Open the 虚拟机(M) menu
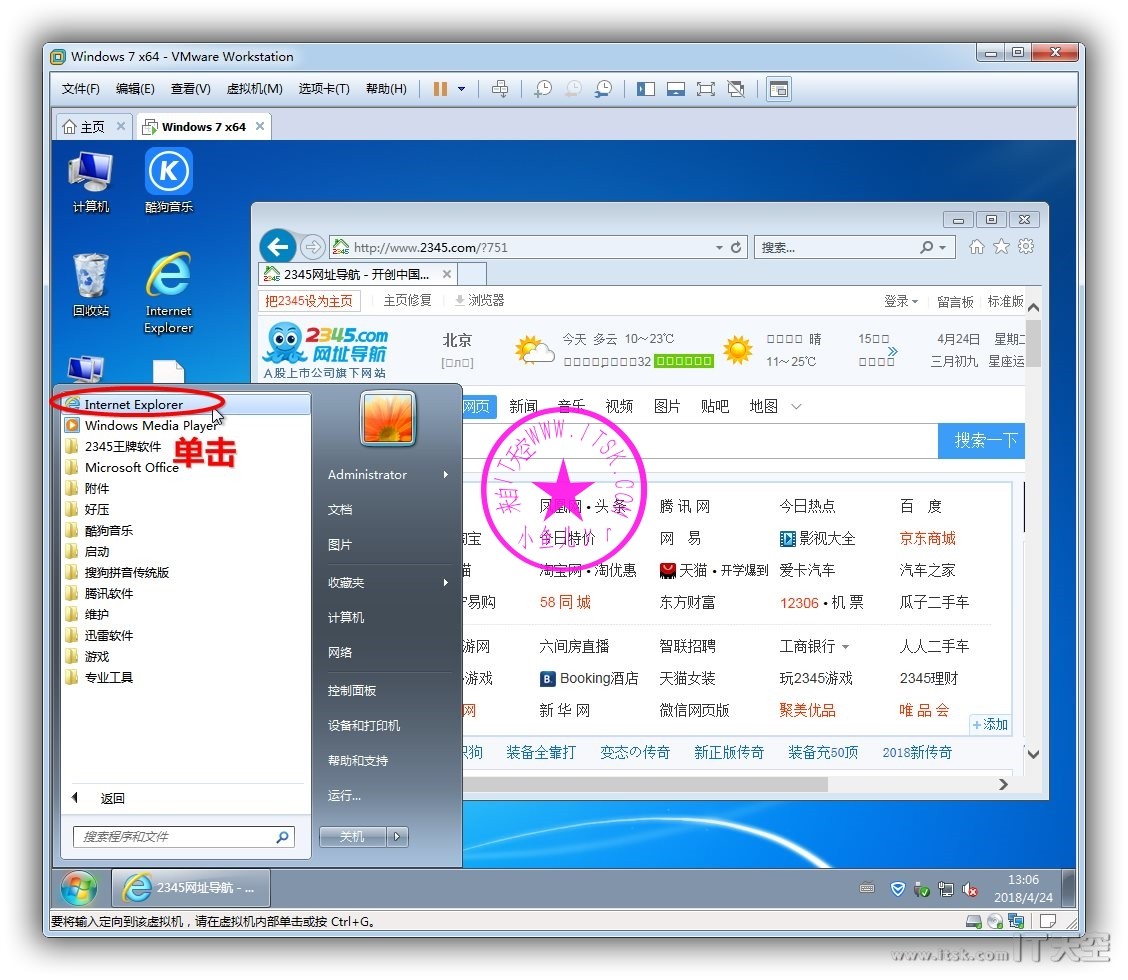The height and width of the screenshot is (980, 1128). click(254, 89)
